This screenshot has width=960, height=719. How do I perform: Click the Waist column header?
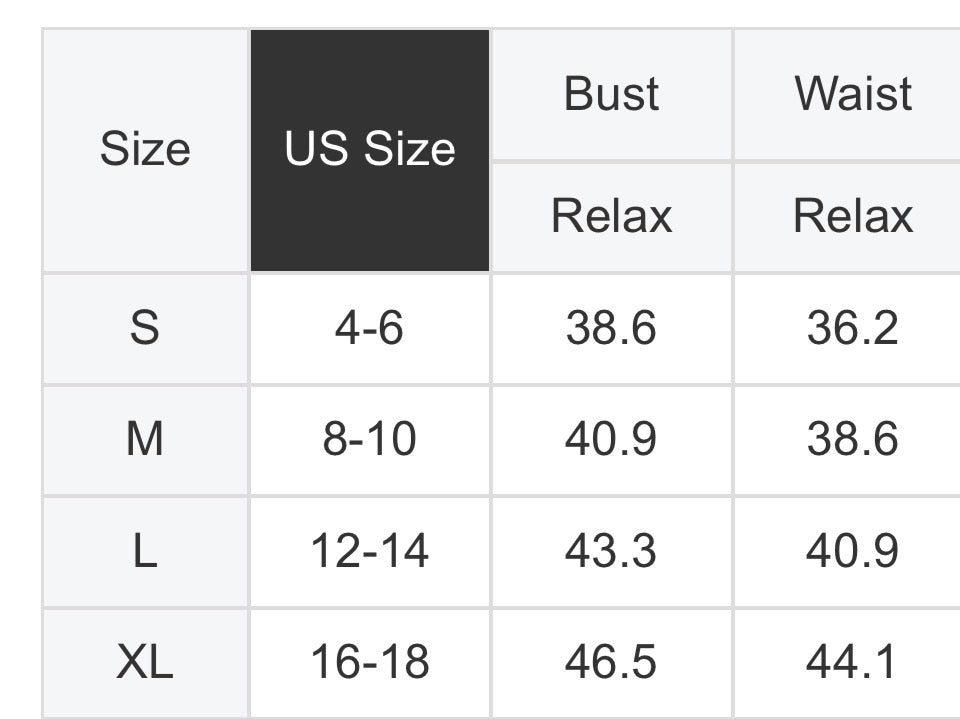(x=853, y=94)
